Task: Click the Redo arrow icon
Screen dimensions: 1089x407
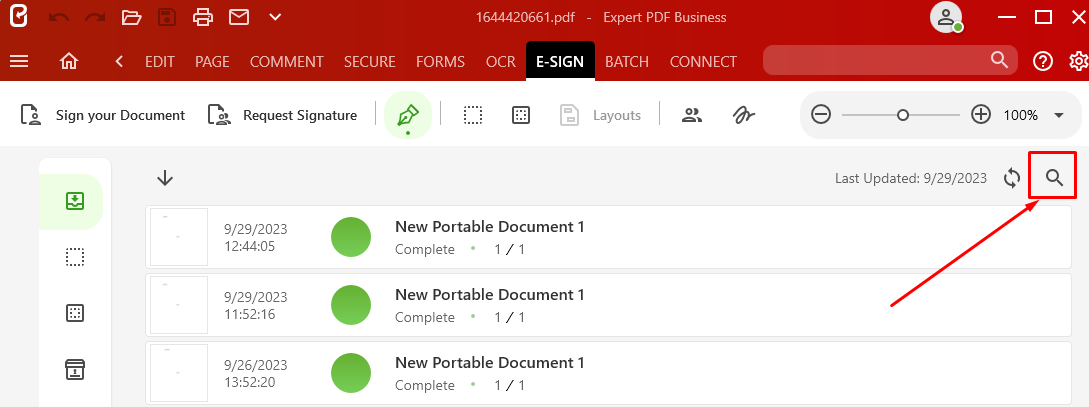Action: [x=94, y=17]
